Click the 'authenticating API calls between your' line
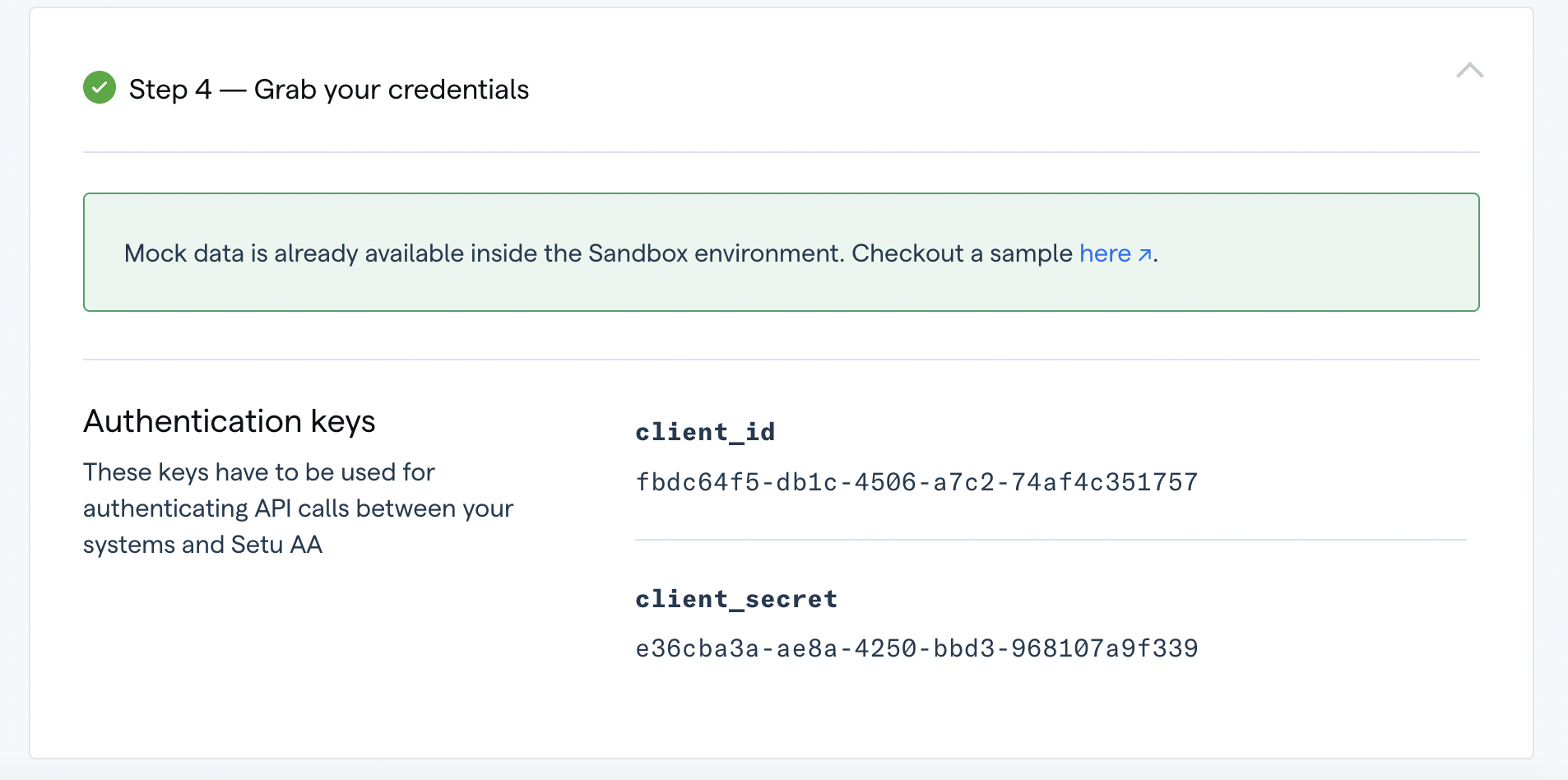The width and height of the screenshot is (1568, 780). tap(298, 508)
